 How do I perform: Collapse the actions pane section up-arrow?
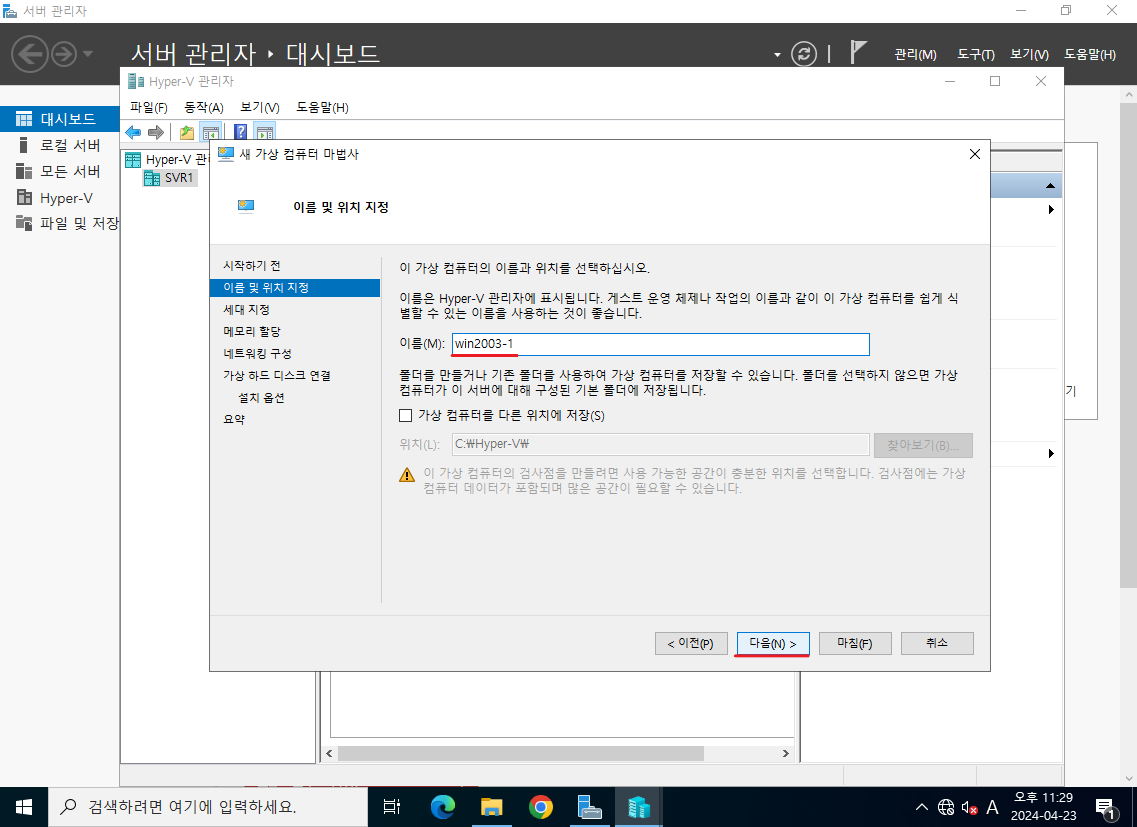[1050, 186]
